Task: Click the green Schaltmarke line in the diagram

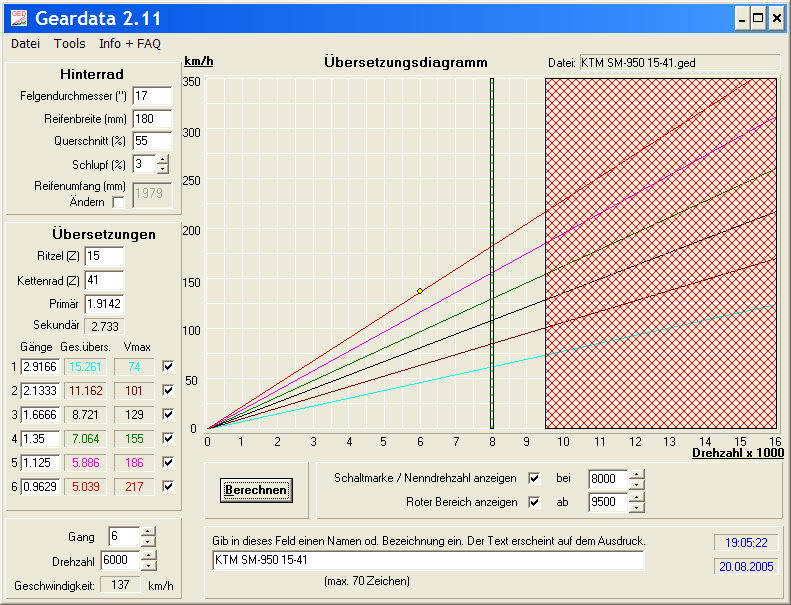Action: click(492, 250)
